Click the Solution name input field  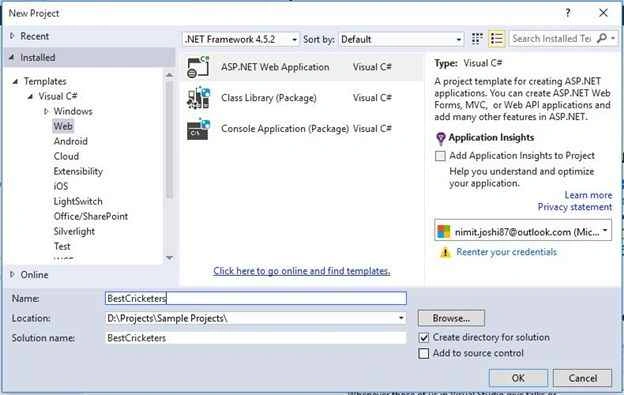256,338
